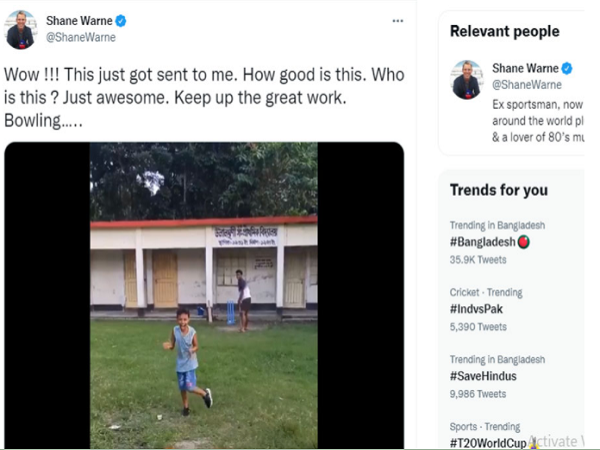Click verified badge in Relevant people panel
600x450 pixels.
pos(566,68)
